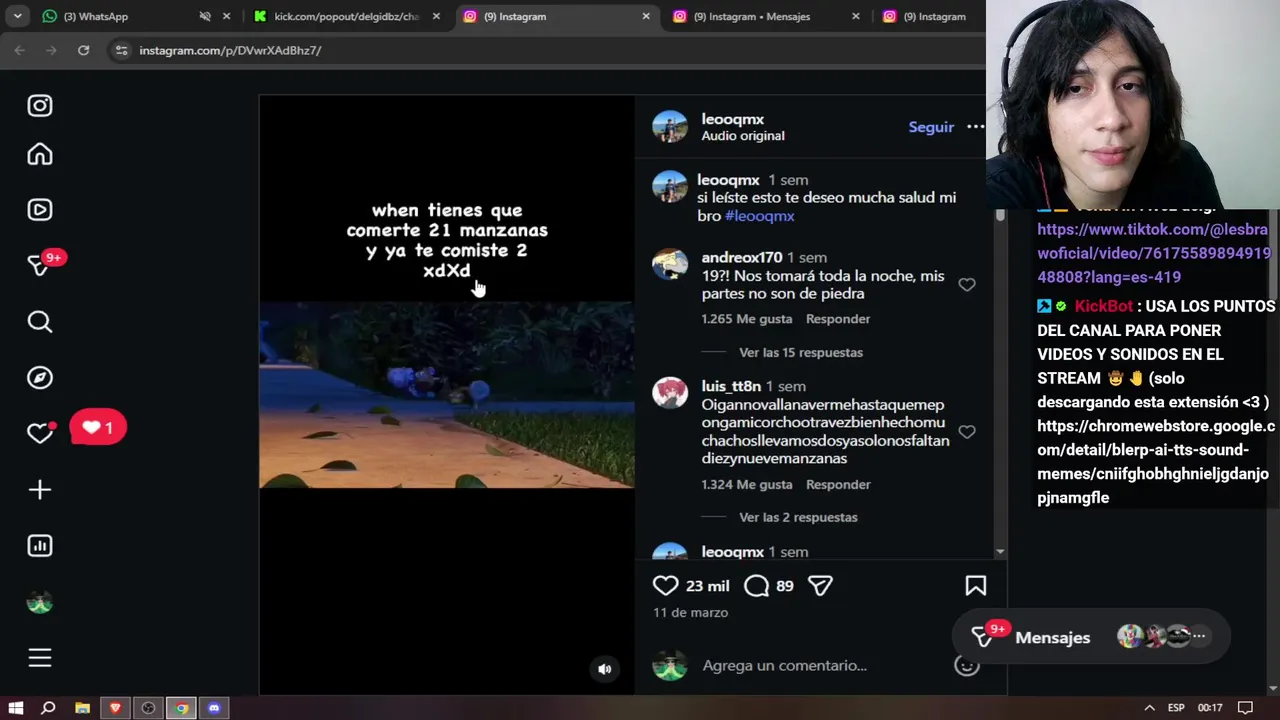This screenshot has height=720, width=1280.
Task: Open the dashboard insights chart icon
Action: pyautogui.click(x=40, y=545)
